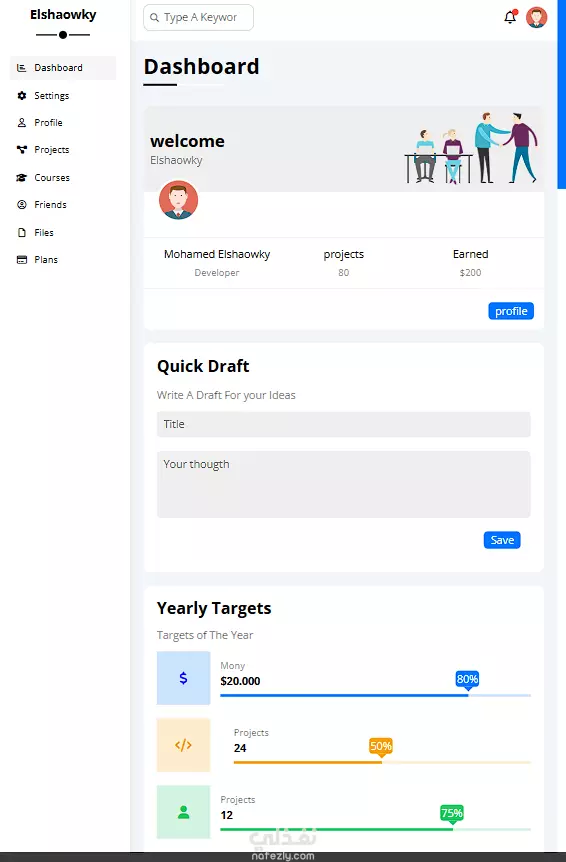
Task: Click the Courses graduation cap icon
Action: pyautogui.click(x=22, y=178)
